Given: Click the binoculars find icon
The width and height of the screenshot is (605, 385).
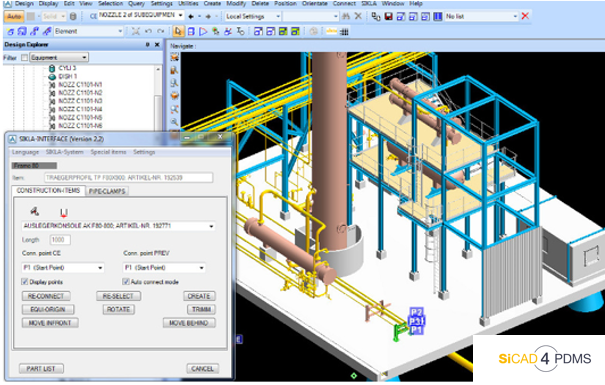Looking at the screenshot, I should point(346,17).
